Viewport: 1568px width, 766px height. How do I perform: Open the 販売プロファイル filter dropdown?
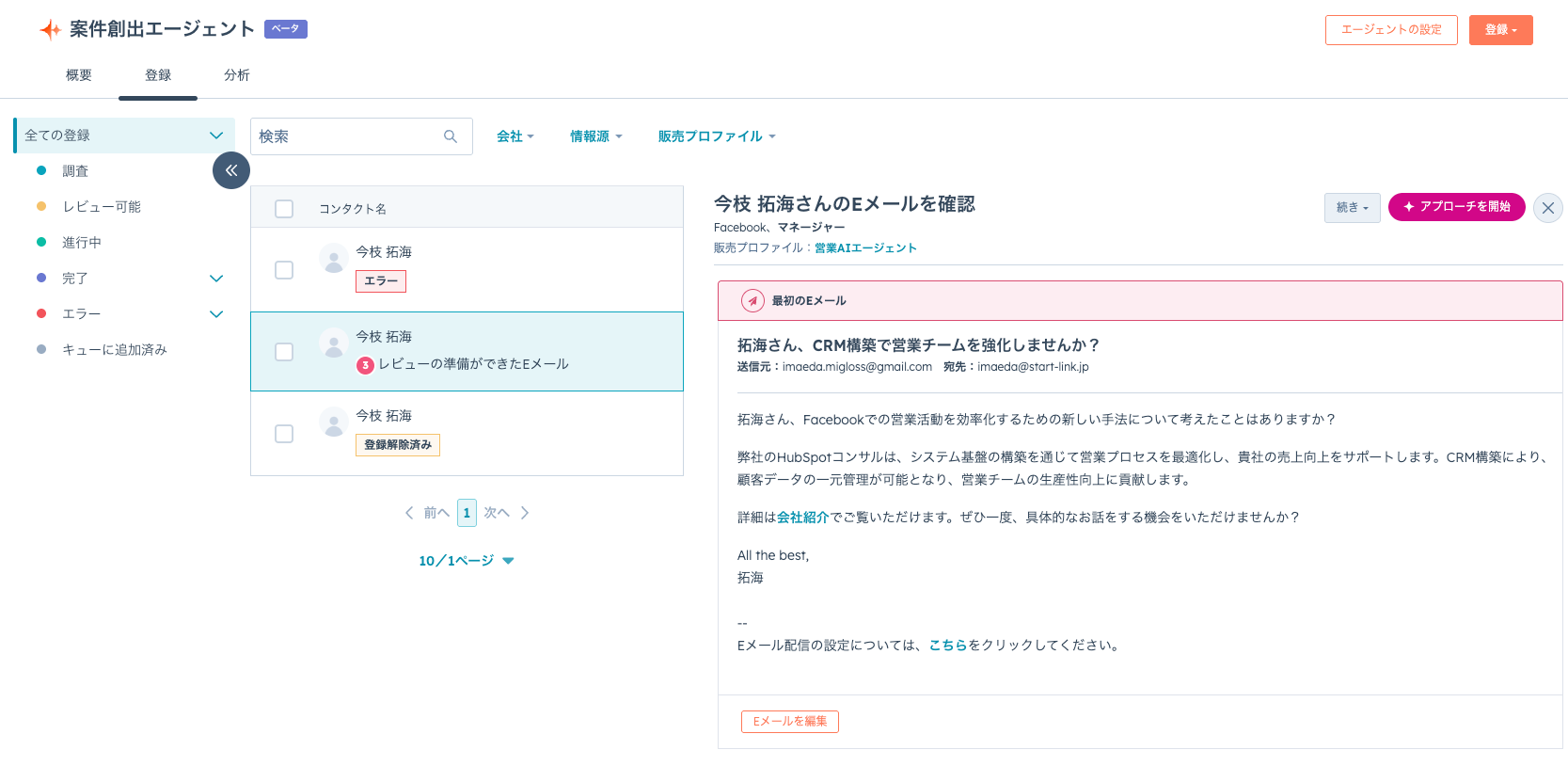coord(717,136)
